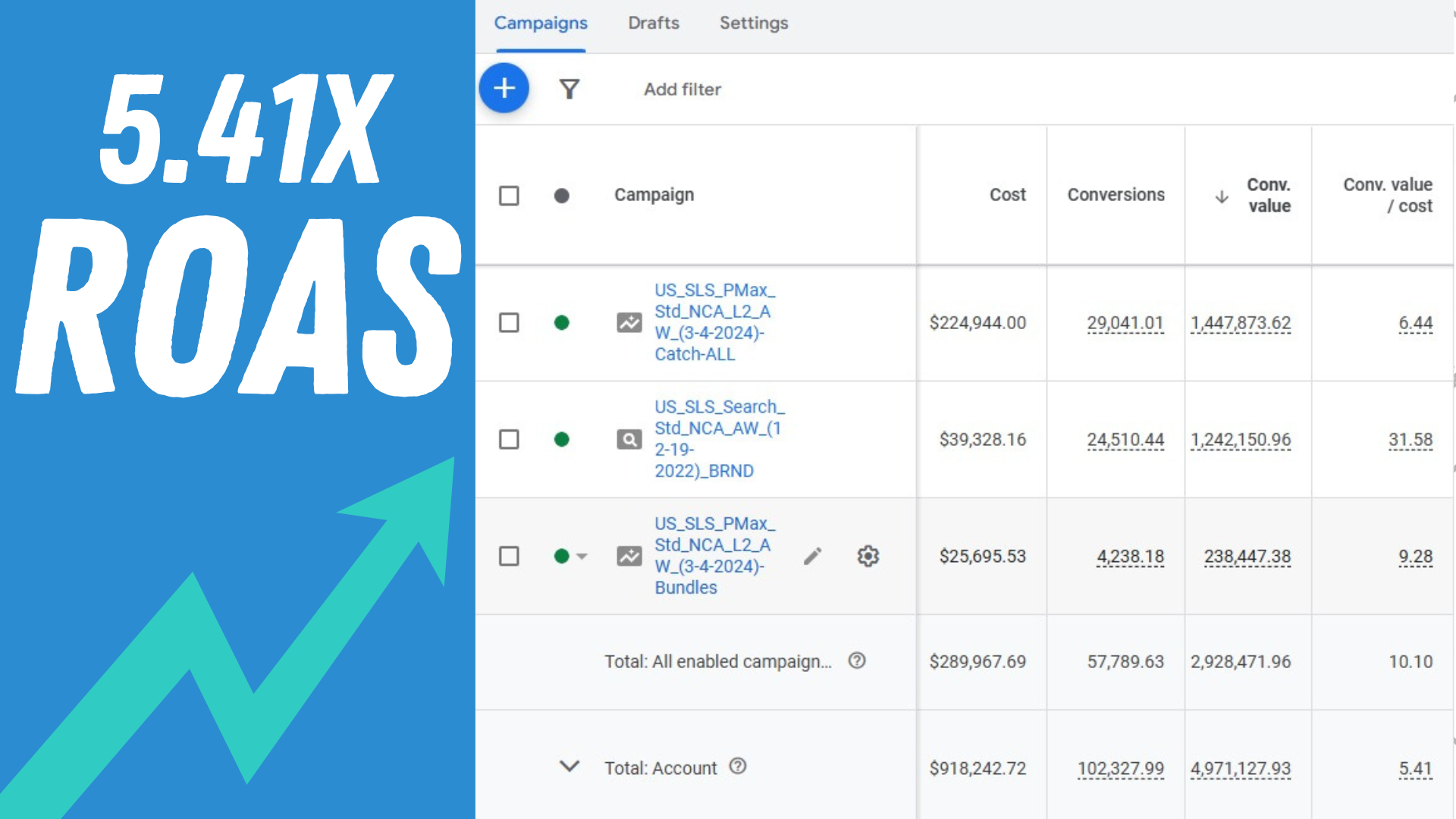The width and height of the screenshot is (1456, 819).
Task: Click the Search campaign magnifier icon for BRND
Action: point(629,440)
